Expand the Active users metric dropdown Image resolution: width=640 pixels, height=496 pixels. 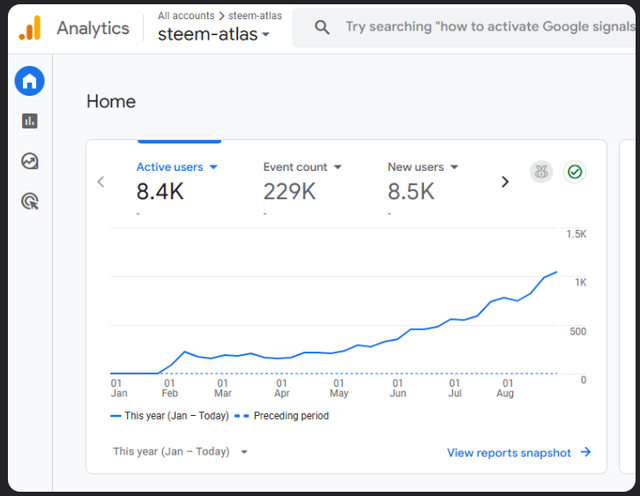click(214, 167)
